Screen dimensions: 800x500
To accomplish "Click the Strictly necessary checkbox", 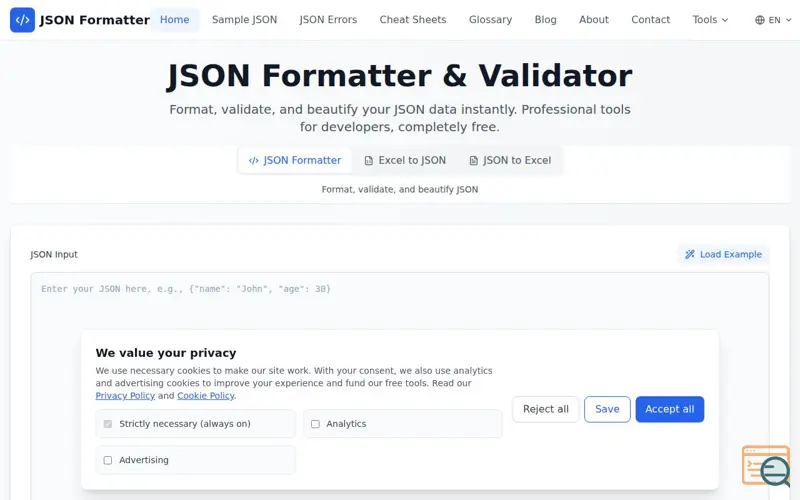I will click(x=108, y=424).
